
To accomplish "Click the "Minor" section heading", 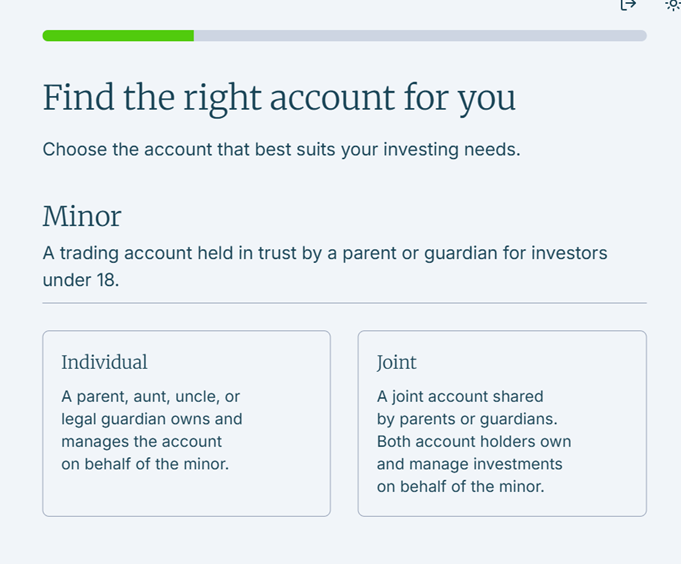I will point(82,216).
